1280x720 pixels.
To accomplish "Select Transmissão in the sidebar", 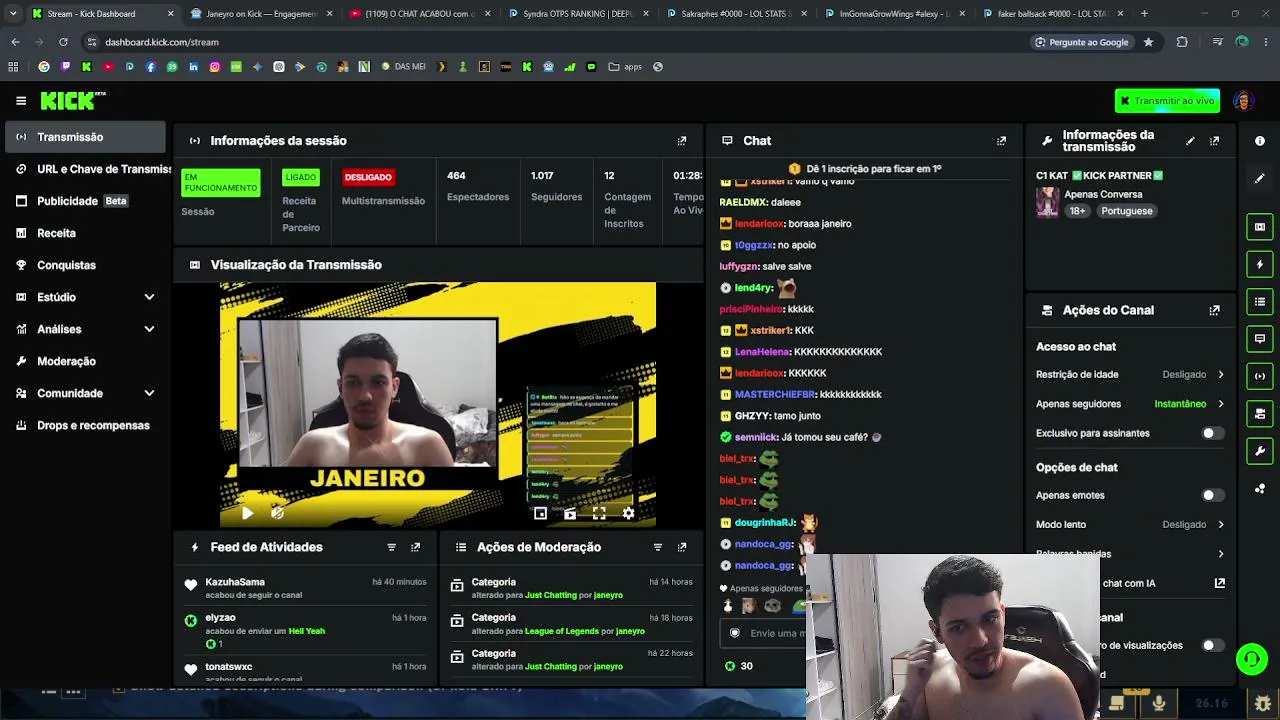I will tap(85, 137).
